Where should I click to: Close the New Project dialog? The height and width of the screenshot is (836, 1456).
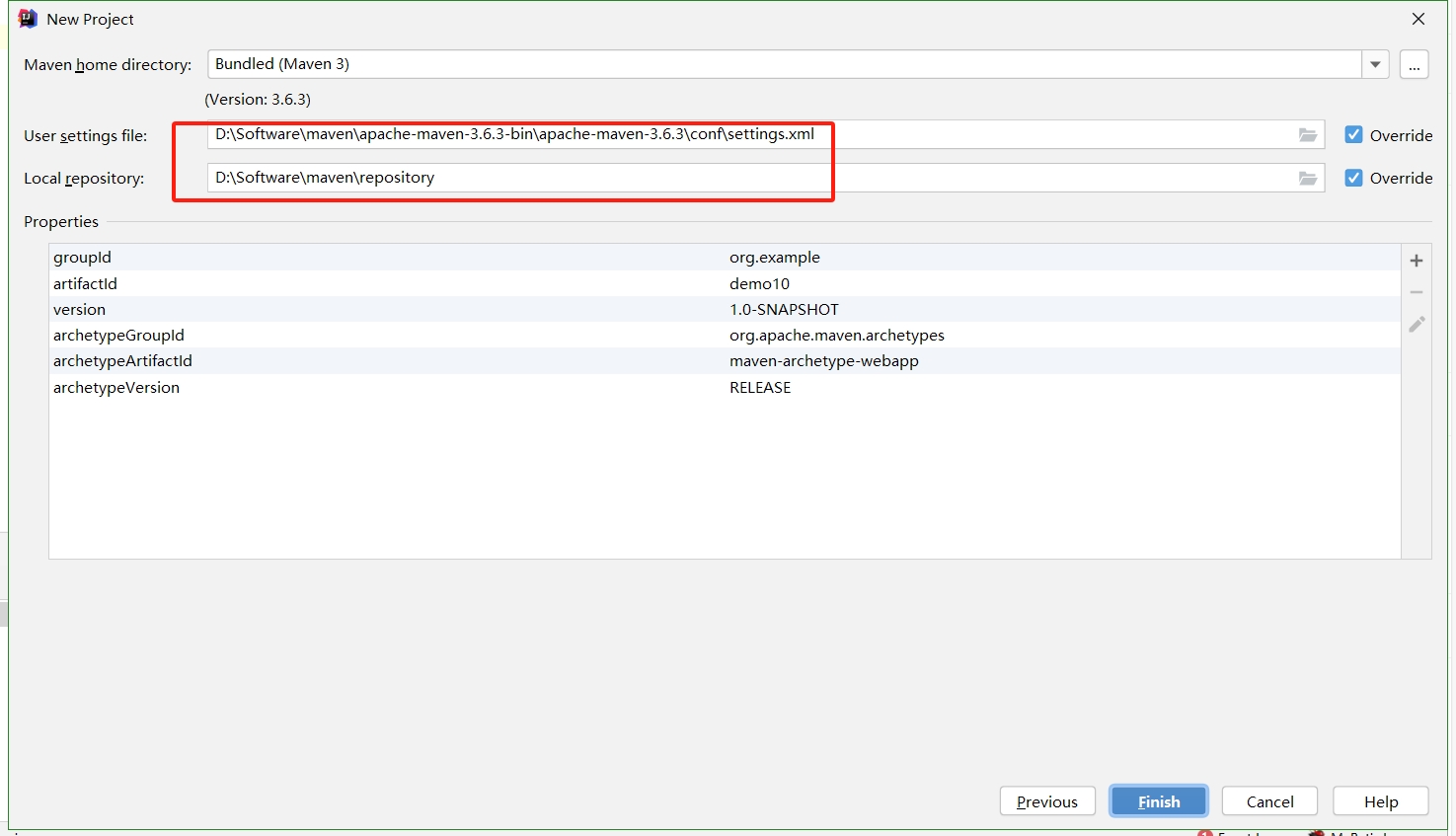point(1418,19)
